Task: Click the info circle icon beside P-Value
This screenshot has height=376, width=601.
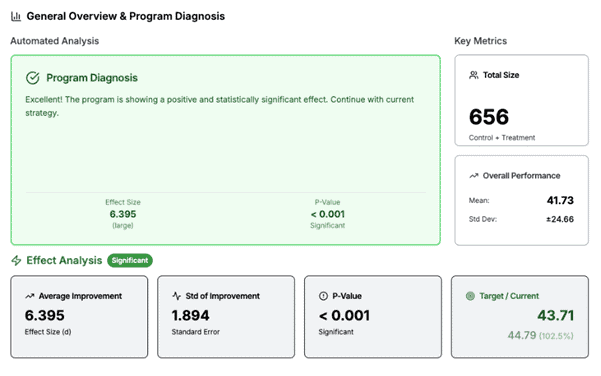Action: (323, 296)
